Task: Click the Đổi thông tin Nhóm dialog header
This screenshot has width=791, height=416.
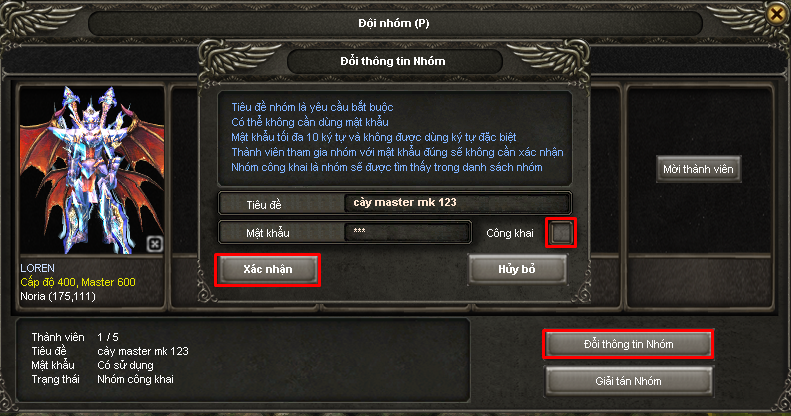Action: (x=394, y=62)
